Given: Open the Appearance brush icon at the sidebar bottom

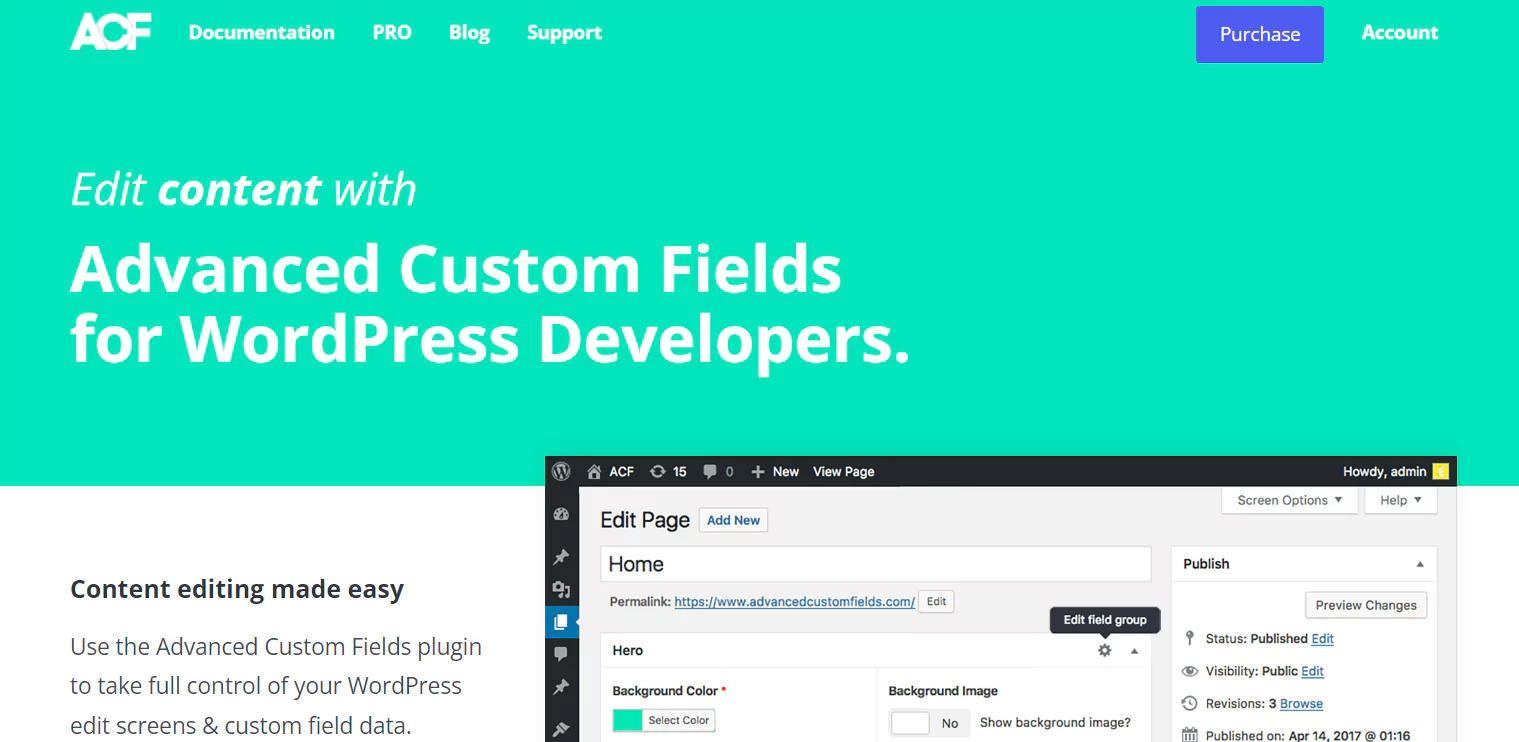Looking at the screenshot, I should point(561,730).
